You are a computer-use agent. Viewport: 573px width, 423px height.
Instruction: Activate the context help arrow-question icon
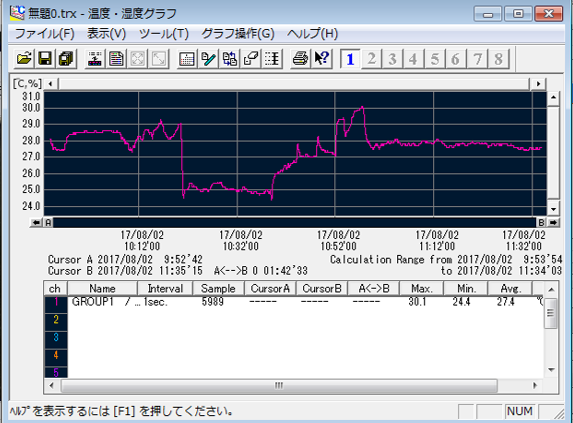pyautogui.click(x=322, y=58)
